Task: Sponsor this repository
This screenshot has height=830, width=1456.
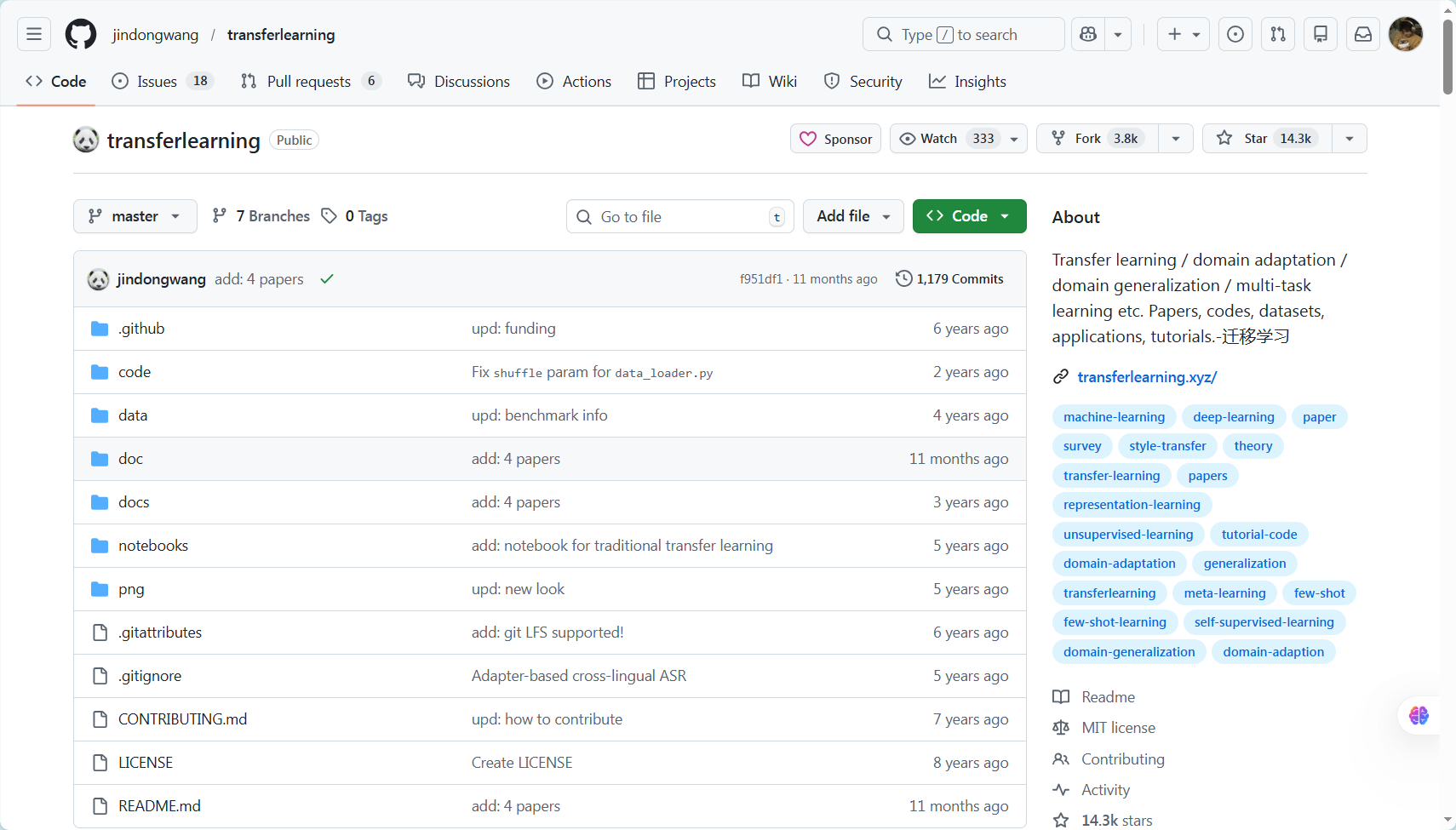Action: coord(836,139)
